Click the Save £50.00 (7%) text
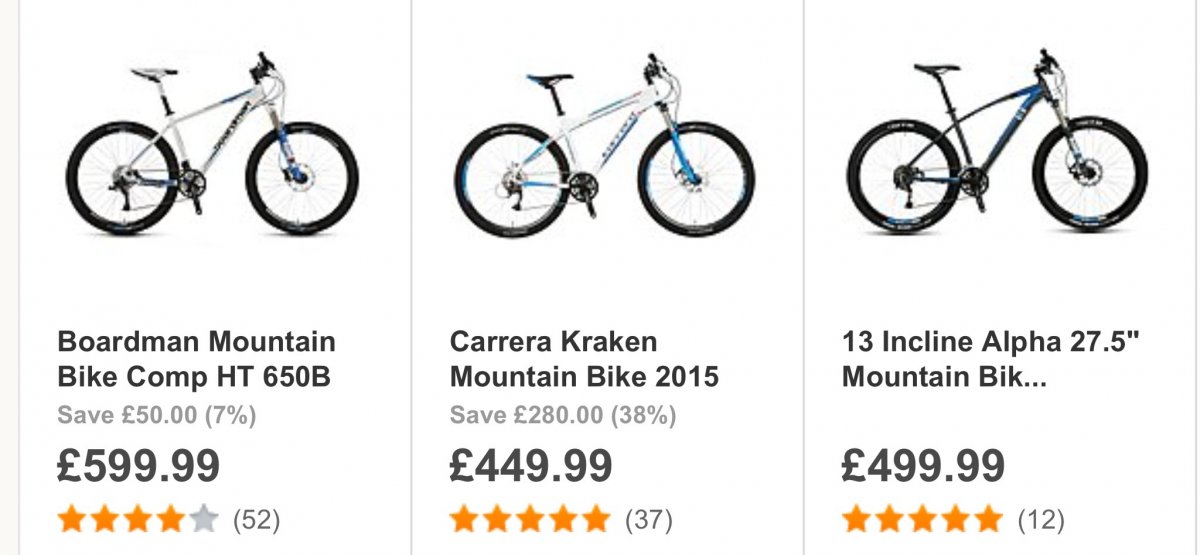1200x555 pixels. [x=157, y=414]
